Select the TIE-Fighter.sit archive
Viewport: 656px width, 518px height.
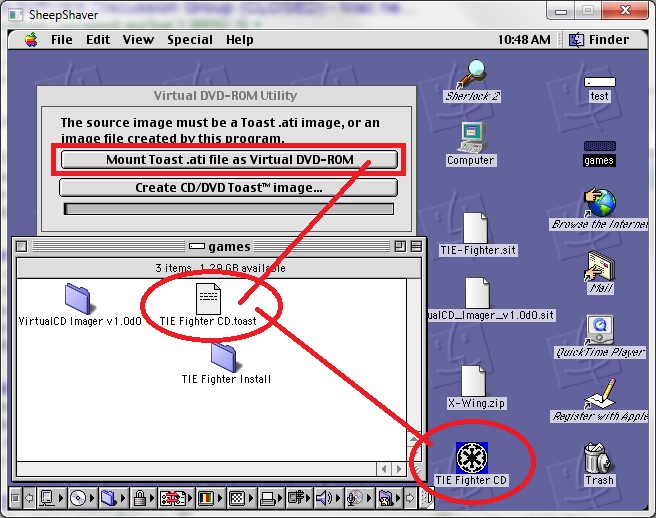coord(477,234)
